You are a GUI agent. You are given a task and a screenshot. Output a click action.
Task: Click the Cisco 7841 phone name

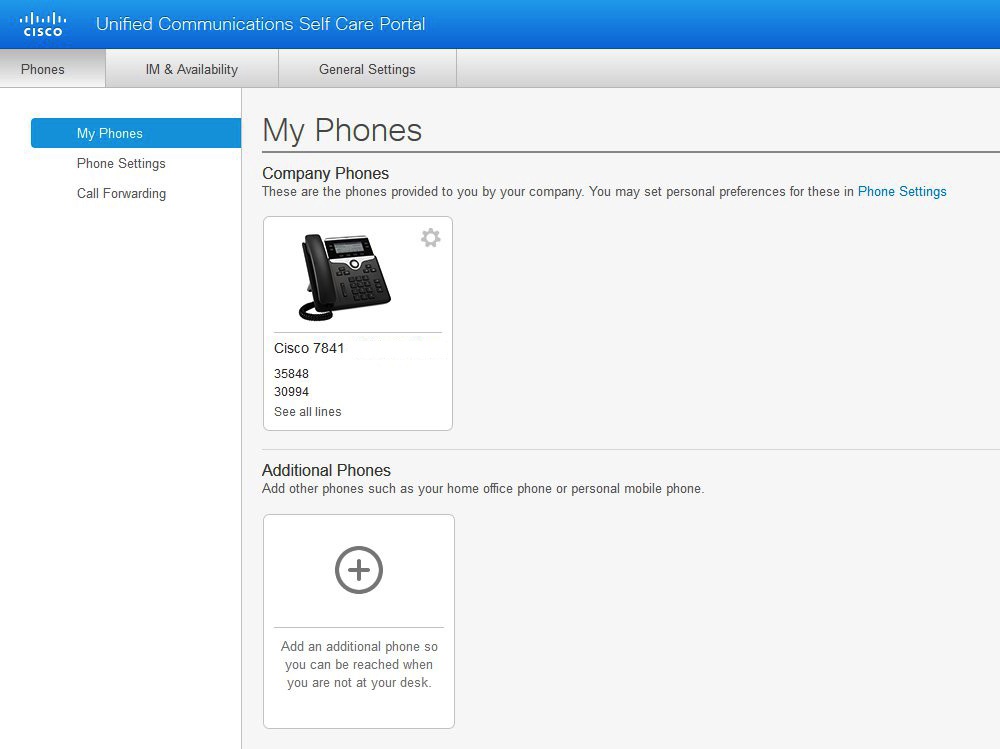click(309, 348)
